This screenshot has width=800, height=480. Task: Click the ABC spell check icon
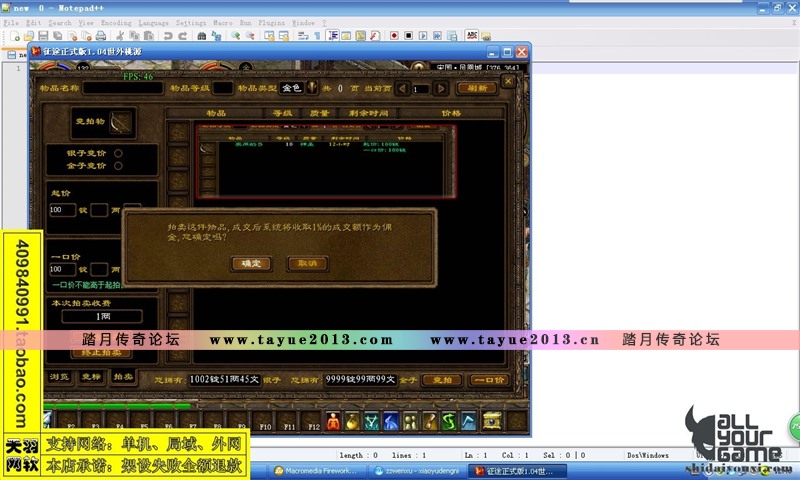point(472,35)
